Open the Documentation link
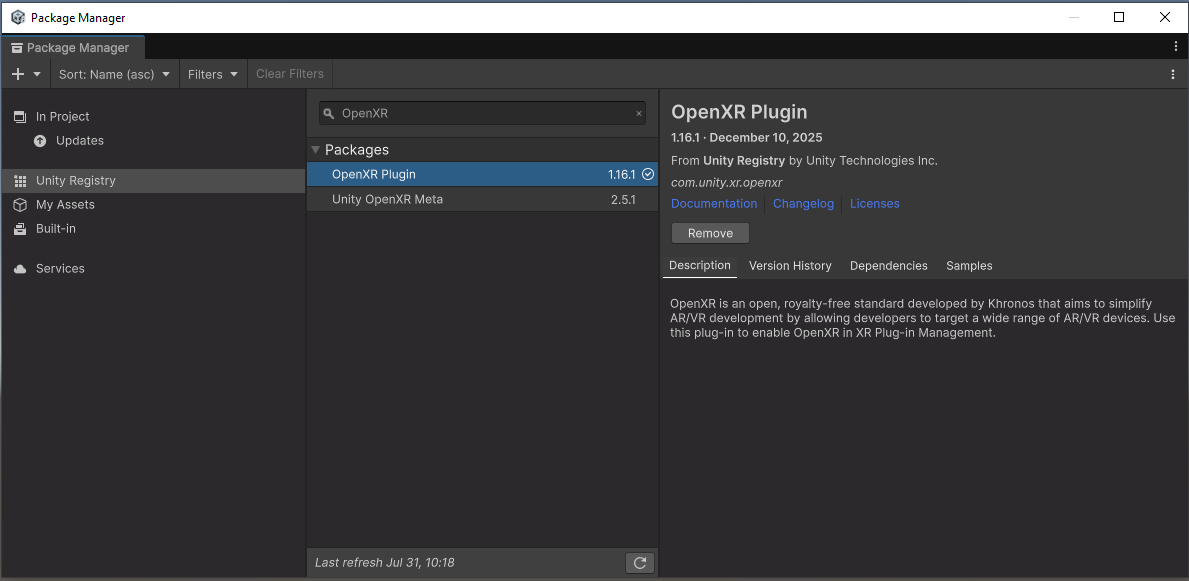This screenshot has width=1189, height=581. tap(714, 204)
